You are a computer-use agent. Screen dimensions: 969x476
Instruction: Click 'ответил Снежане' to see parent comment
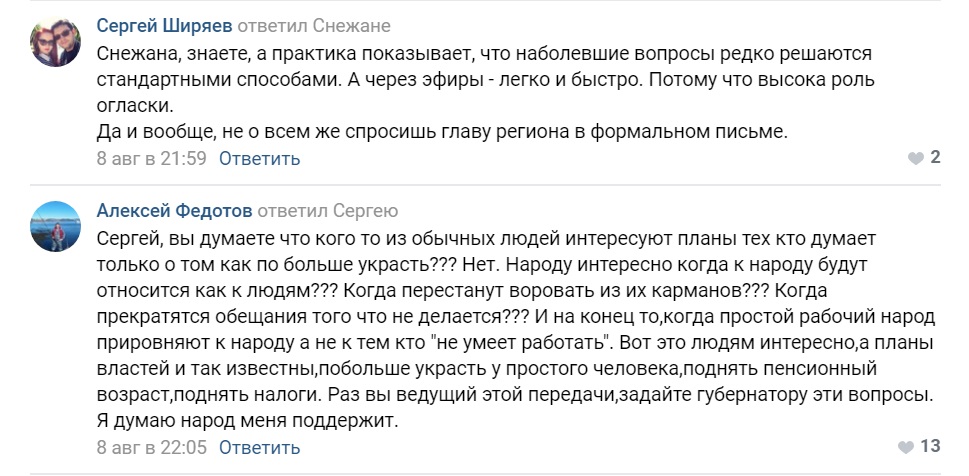point(314,26)
